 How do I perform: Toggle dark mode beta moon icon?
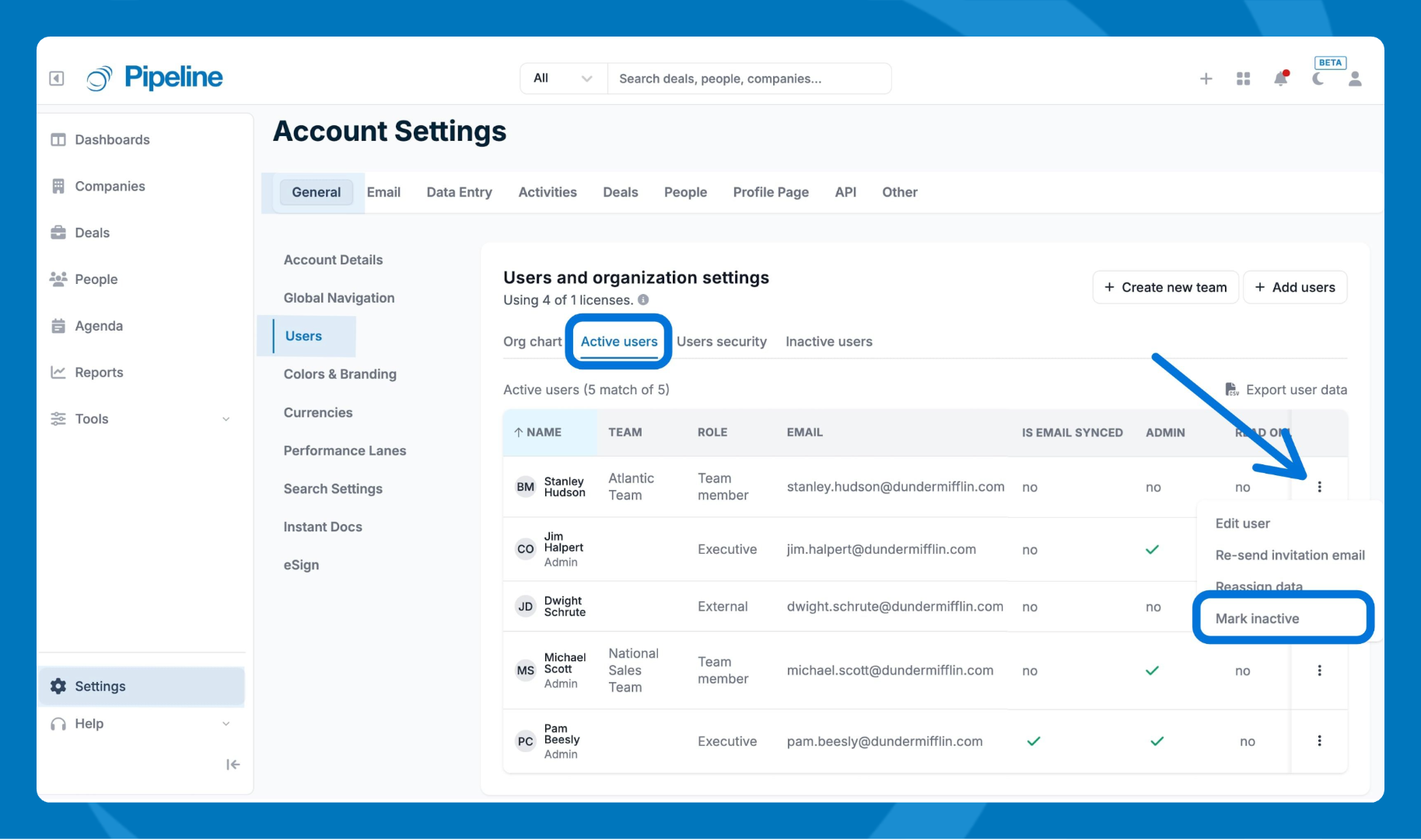tap(1318, 79)
